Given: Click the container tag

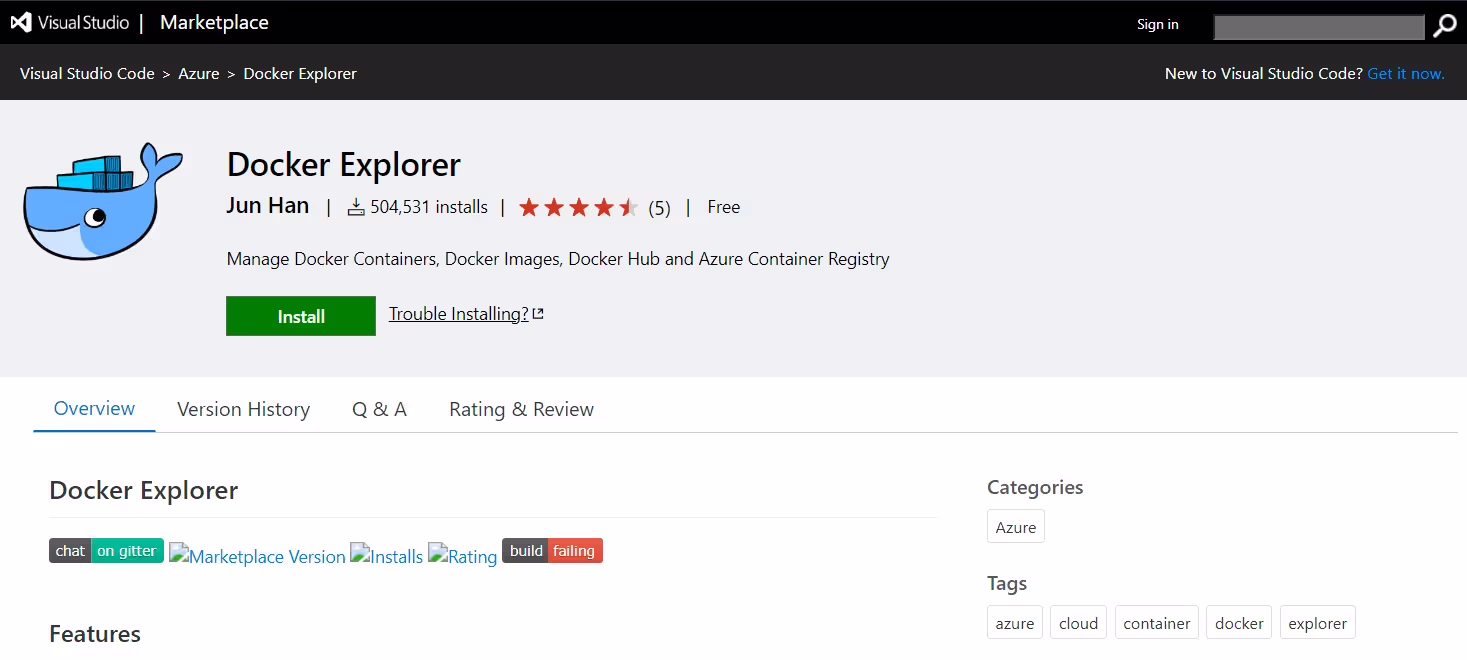Looking at the screenshot, I should click(1157, 623).
